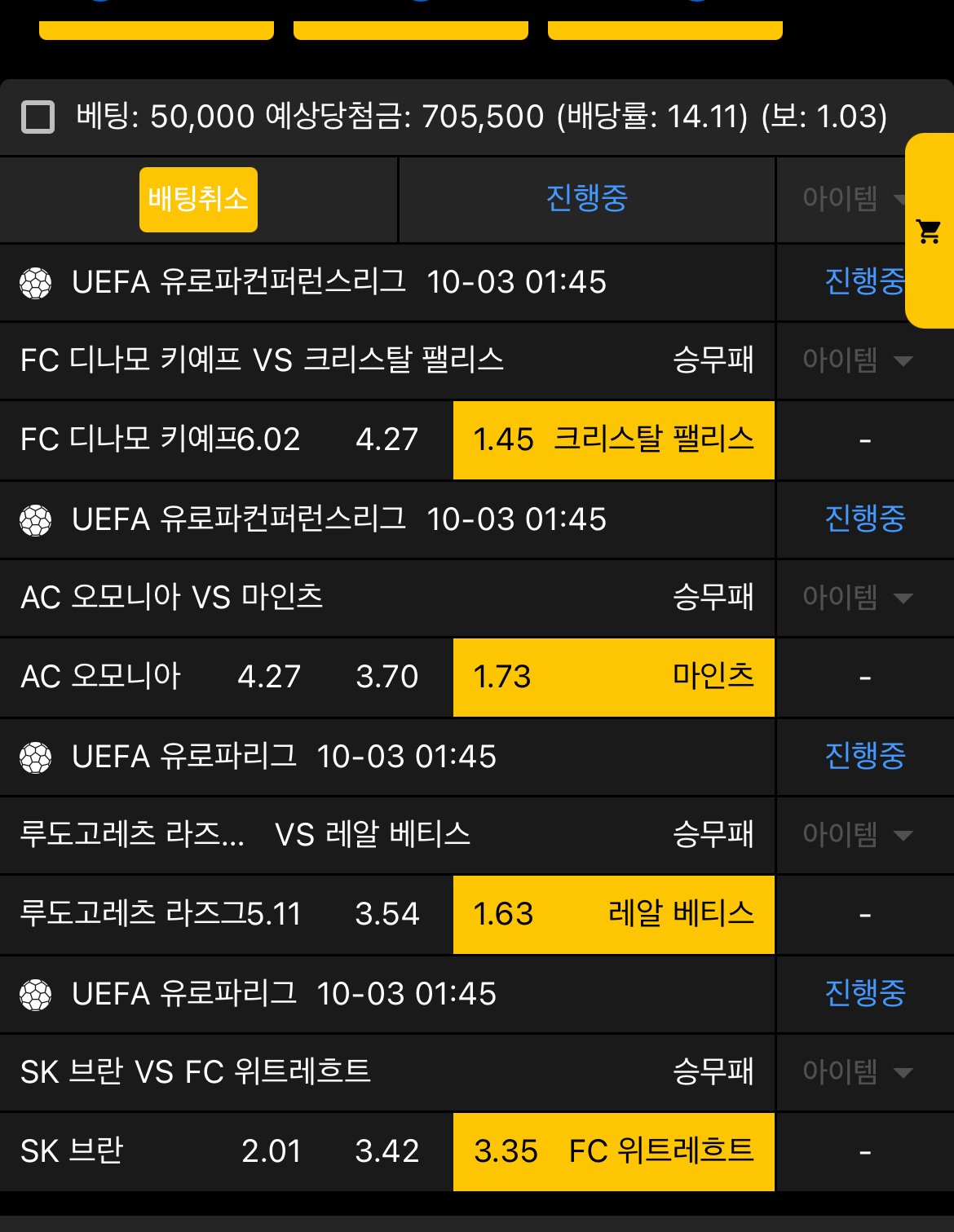
Task: Click soccer ball icon for Dynamo Kyiv match
Action: click(36, 283)
